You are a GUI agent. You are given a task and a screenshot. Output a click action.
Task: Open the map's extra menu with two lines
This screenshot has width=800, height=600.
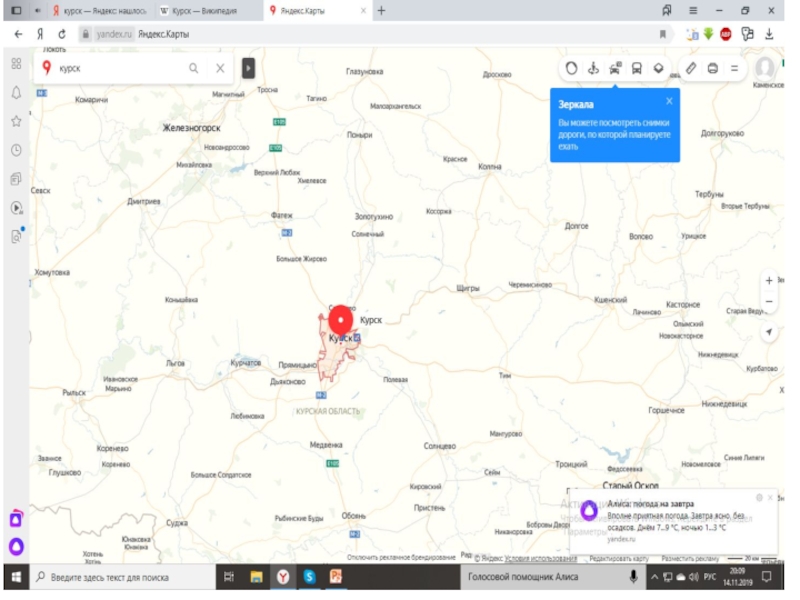[x=734, y=69]
